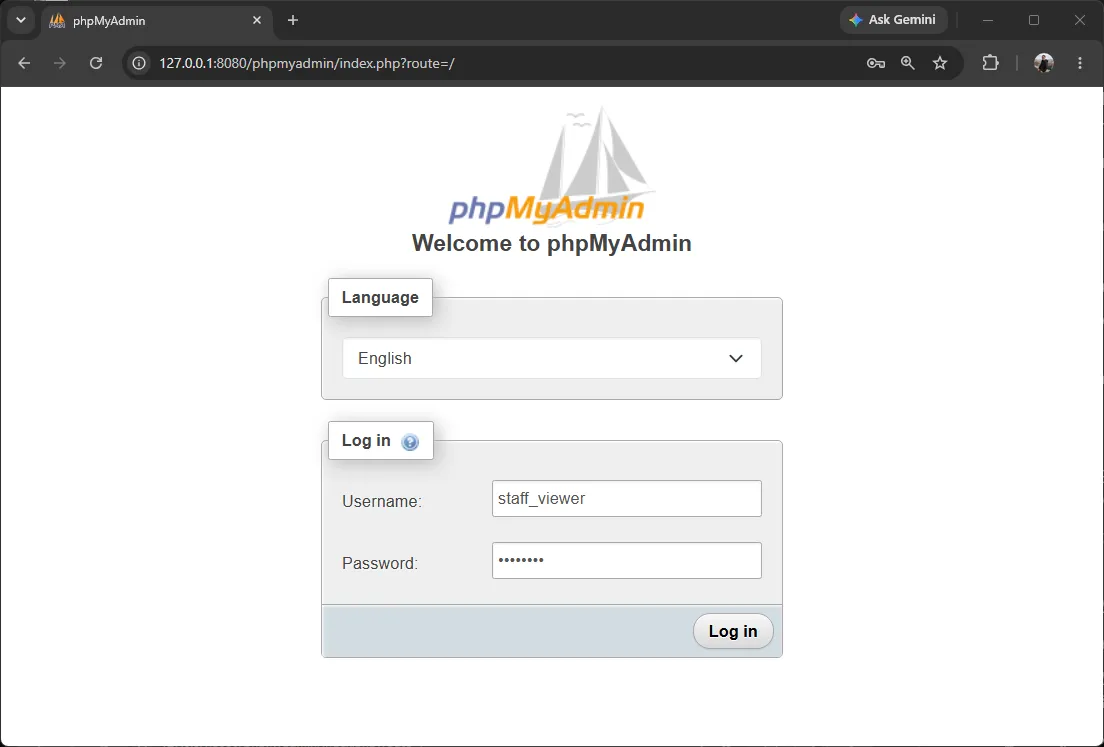Screen dimensions: 1104x747
Task: Go back to the previous page
Action: click(x=24, y=63)
